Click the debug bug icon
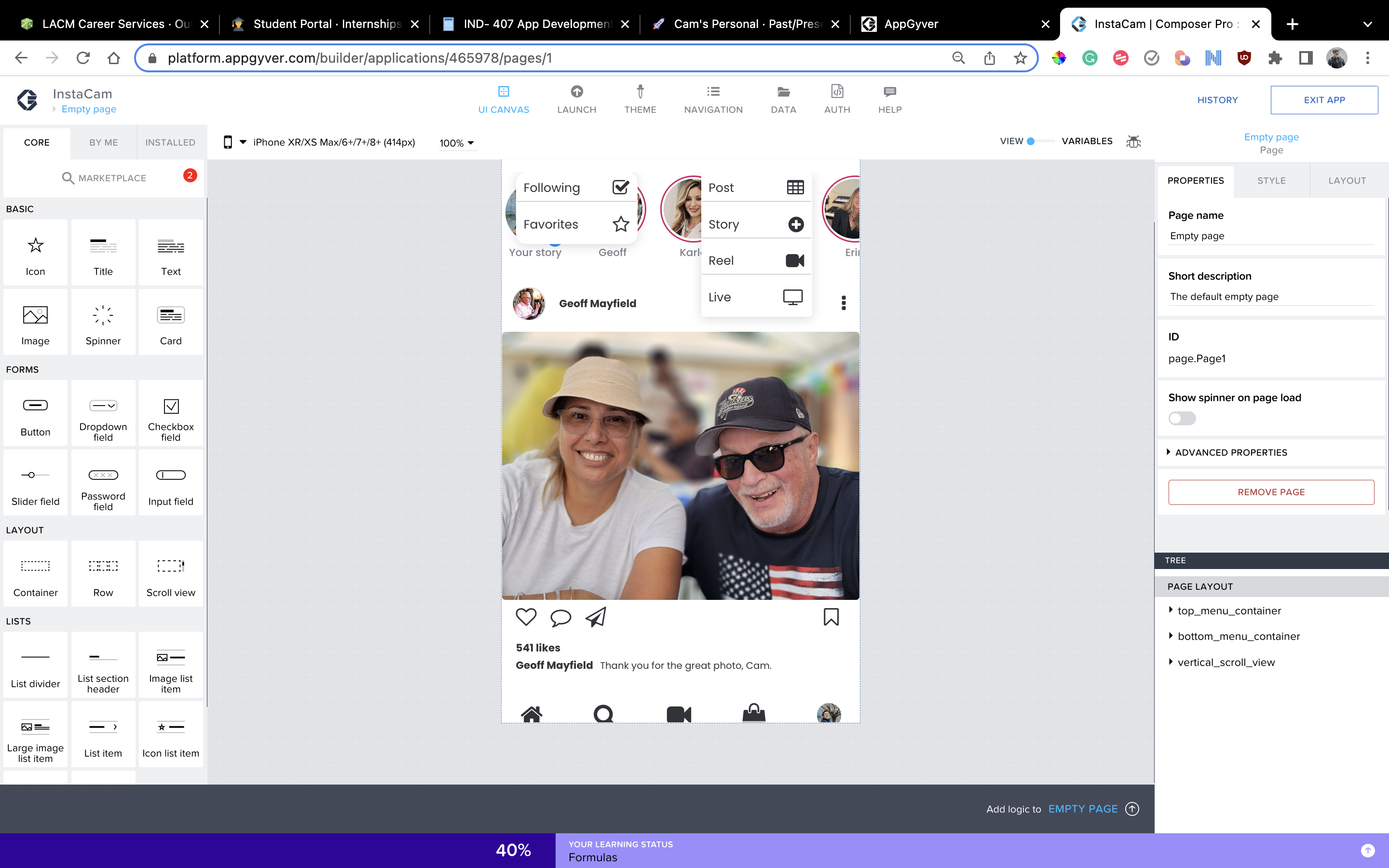The height and width of the screenshot is (868, 1389). click(1133, 141)
